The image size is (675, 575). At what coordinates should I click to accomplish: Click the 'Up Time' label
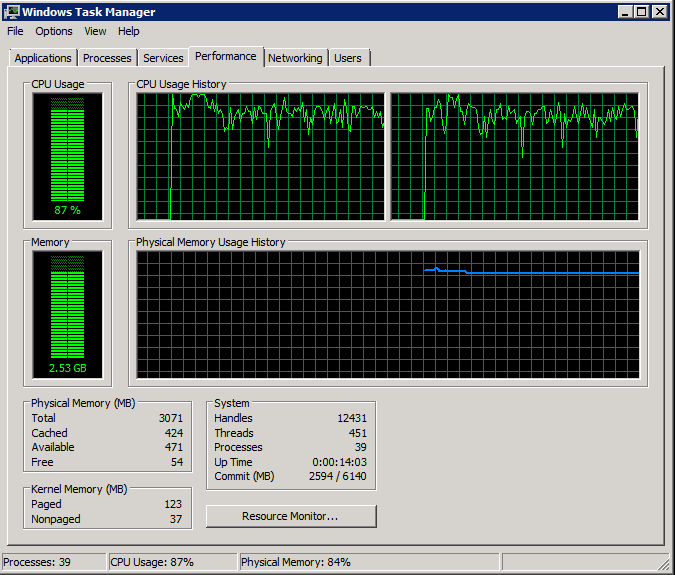pyautogui.click(x=233, y=462)
